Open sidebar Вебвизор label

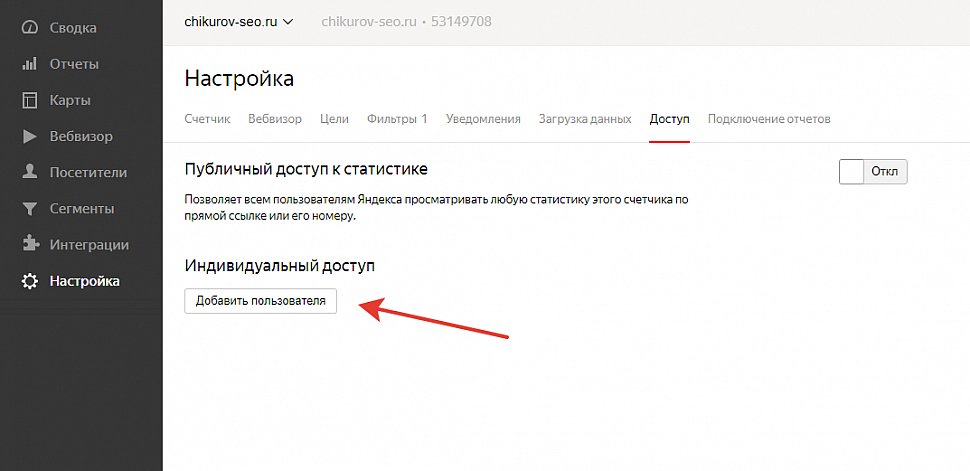click(x=81, y=136)
